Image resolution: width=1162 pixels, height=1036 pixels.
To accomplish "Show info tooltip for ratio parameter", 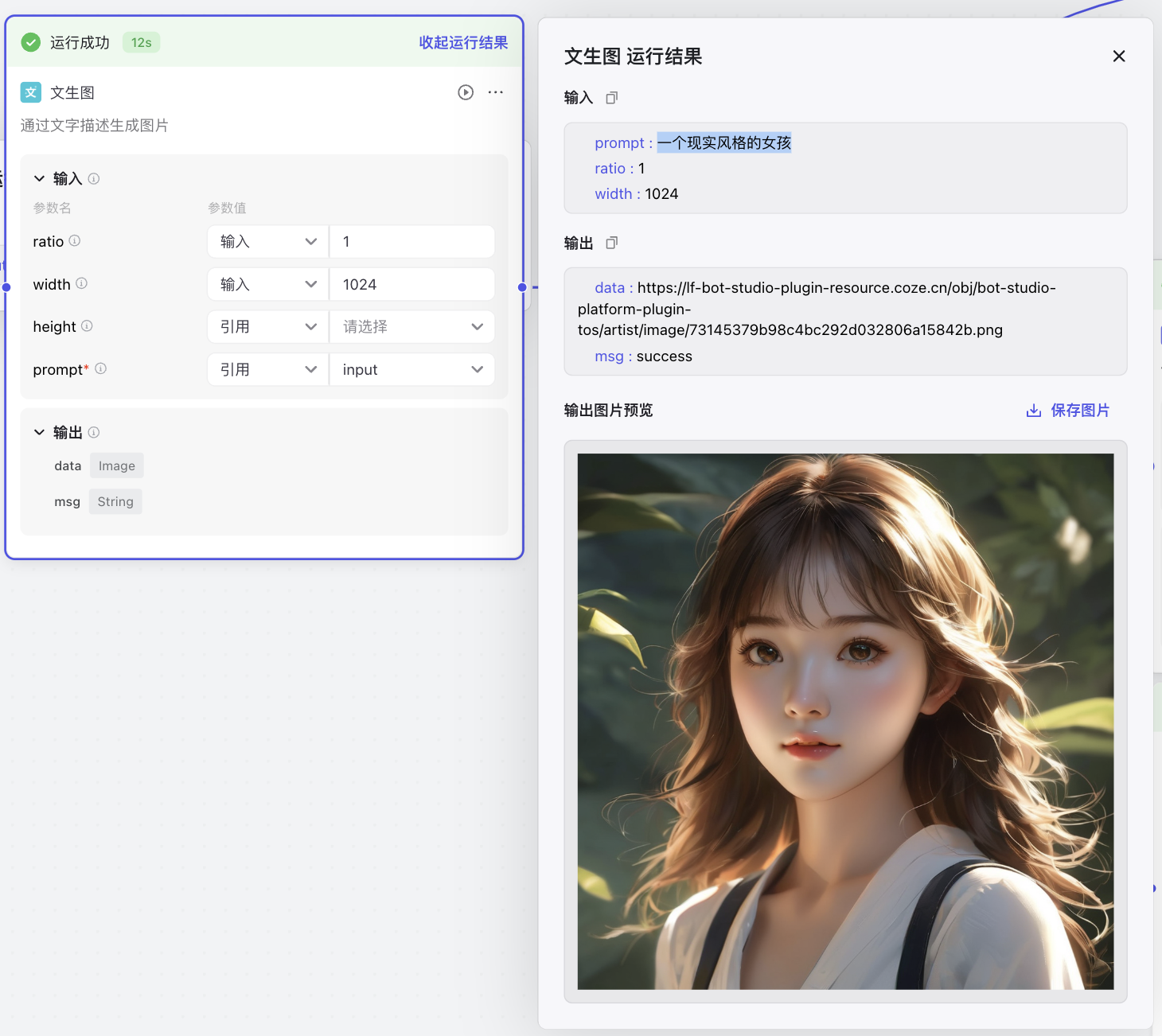I will pos(75,240).
